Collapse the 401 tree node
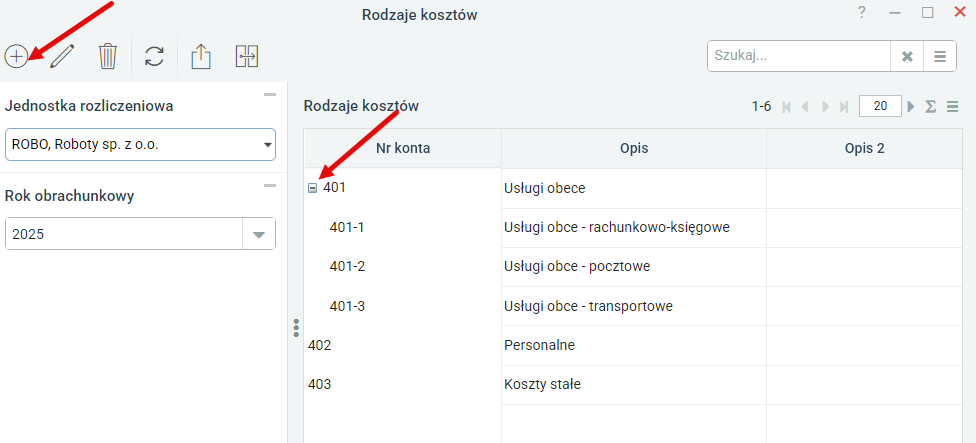 click(x=313, y=188)
